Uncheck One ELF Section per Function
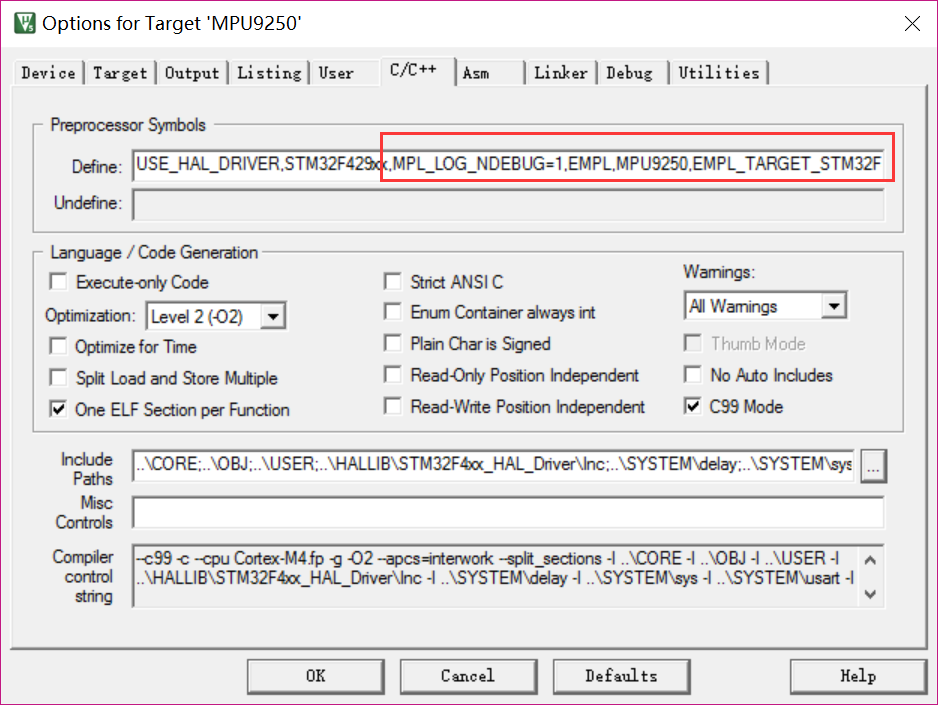This screenshot has height=705, width=938. pyautogui.click(x=59, y=410)
